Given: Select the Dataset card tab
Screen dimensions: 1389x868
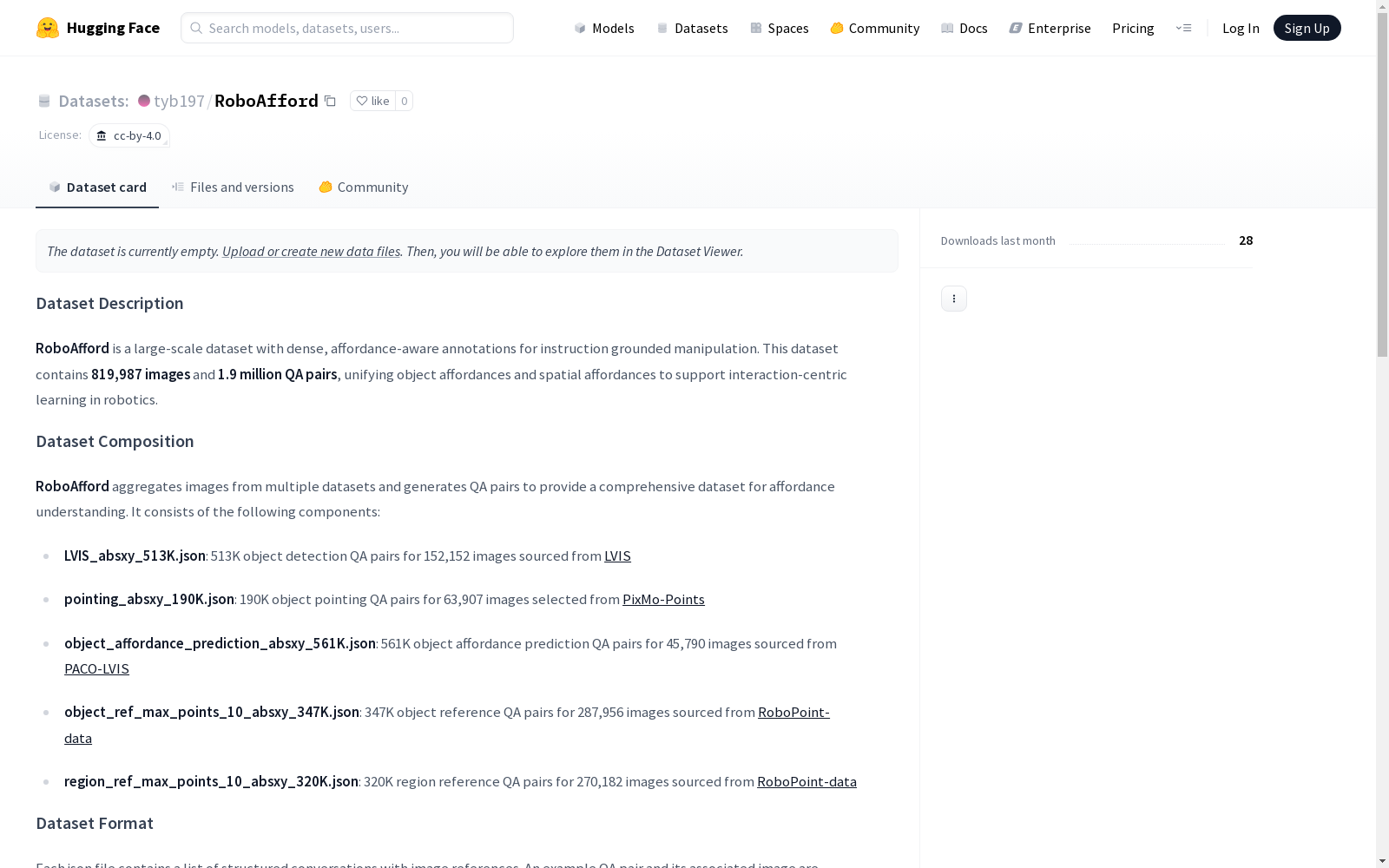Looking at the screenshot, I should click(97, 187).
